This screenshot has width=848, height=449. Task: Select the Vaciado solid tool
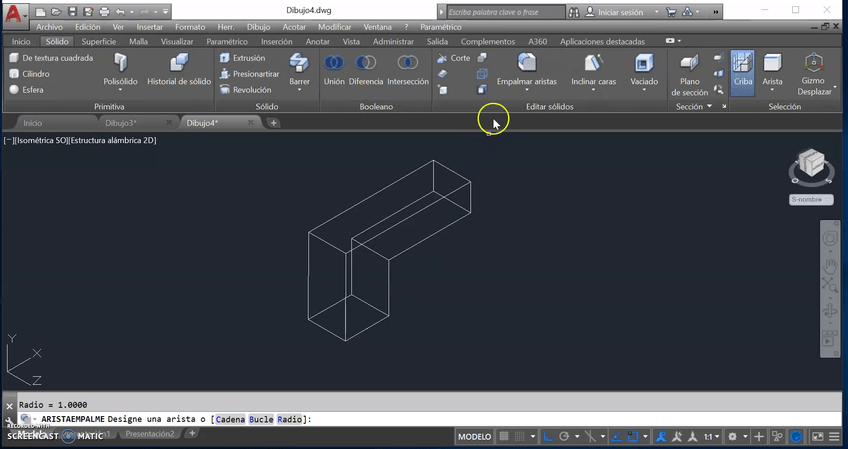click(644, 63)
